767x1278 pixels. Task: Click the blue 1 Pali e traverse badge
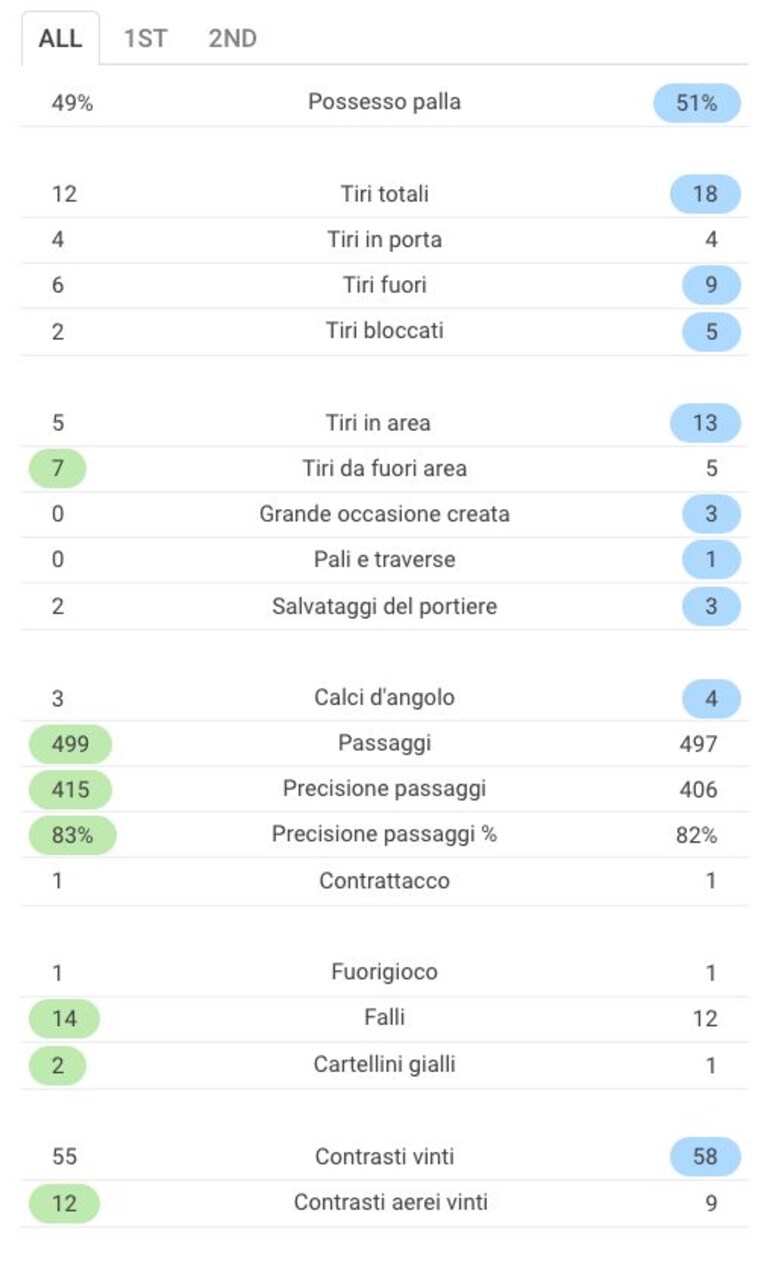[711, 560]
